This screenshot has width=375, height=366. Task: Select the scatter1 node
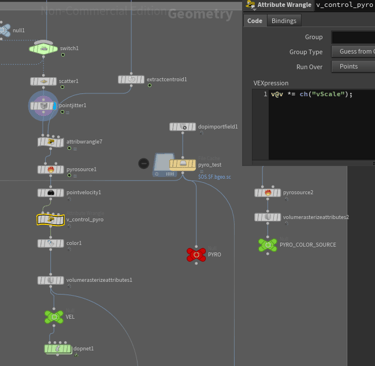point(43,81)
